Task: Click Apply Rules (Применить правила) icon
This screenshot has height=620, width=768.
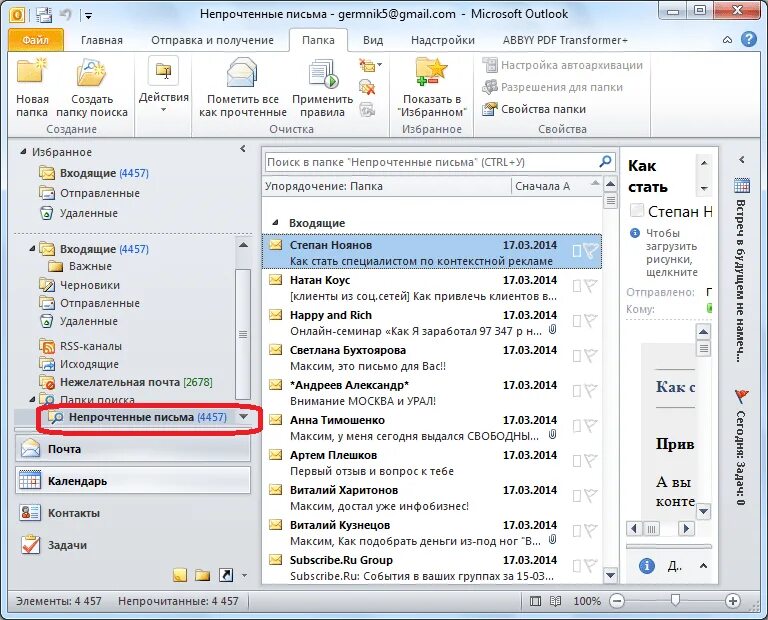Action: 323,73
